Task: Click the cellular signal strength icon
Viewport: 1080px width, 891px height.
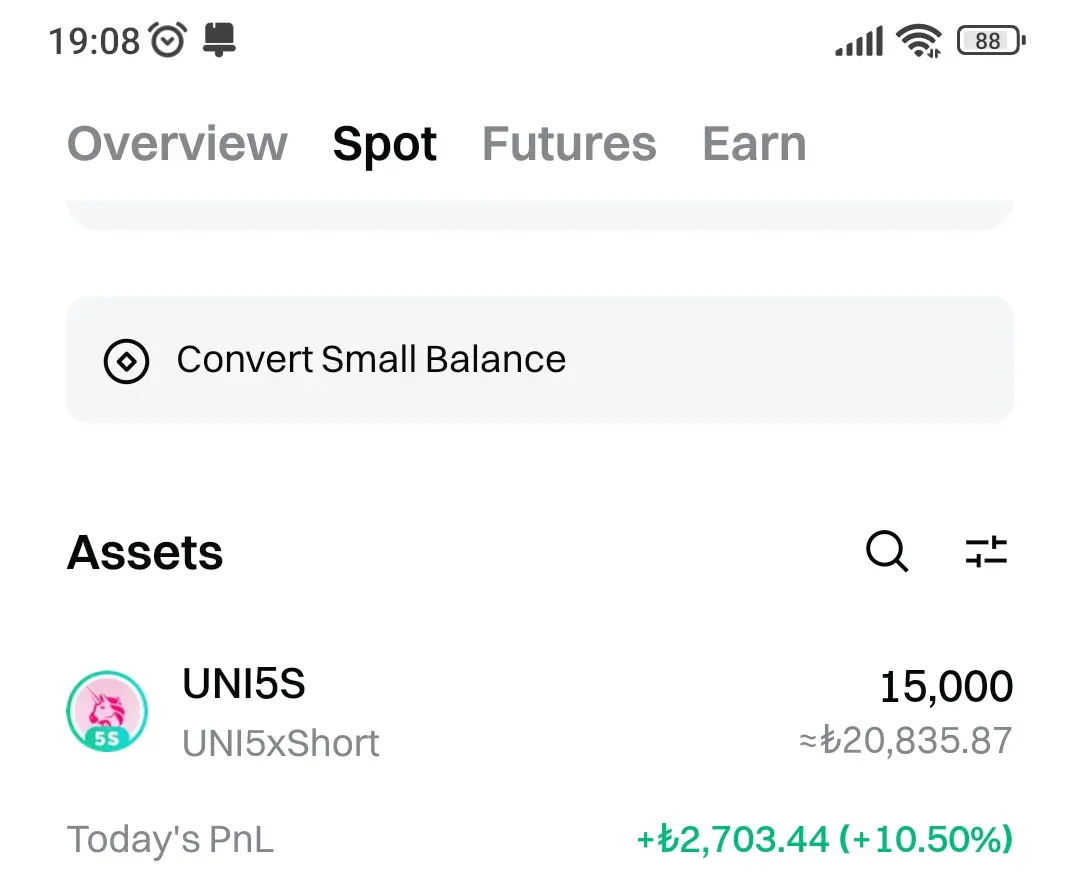Action: coord(859,42)
